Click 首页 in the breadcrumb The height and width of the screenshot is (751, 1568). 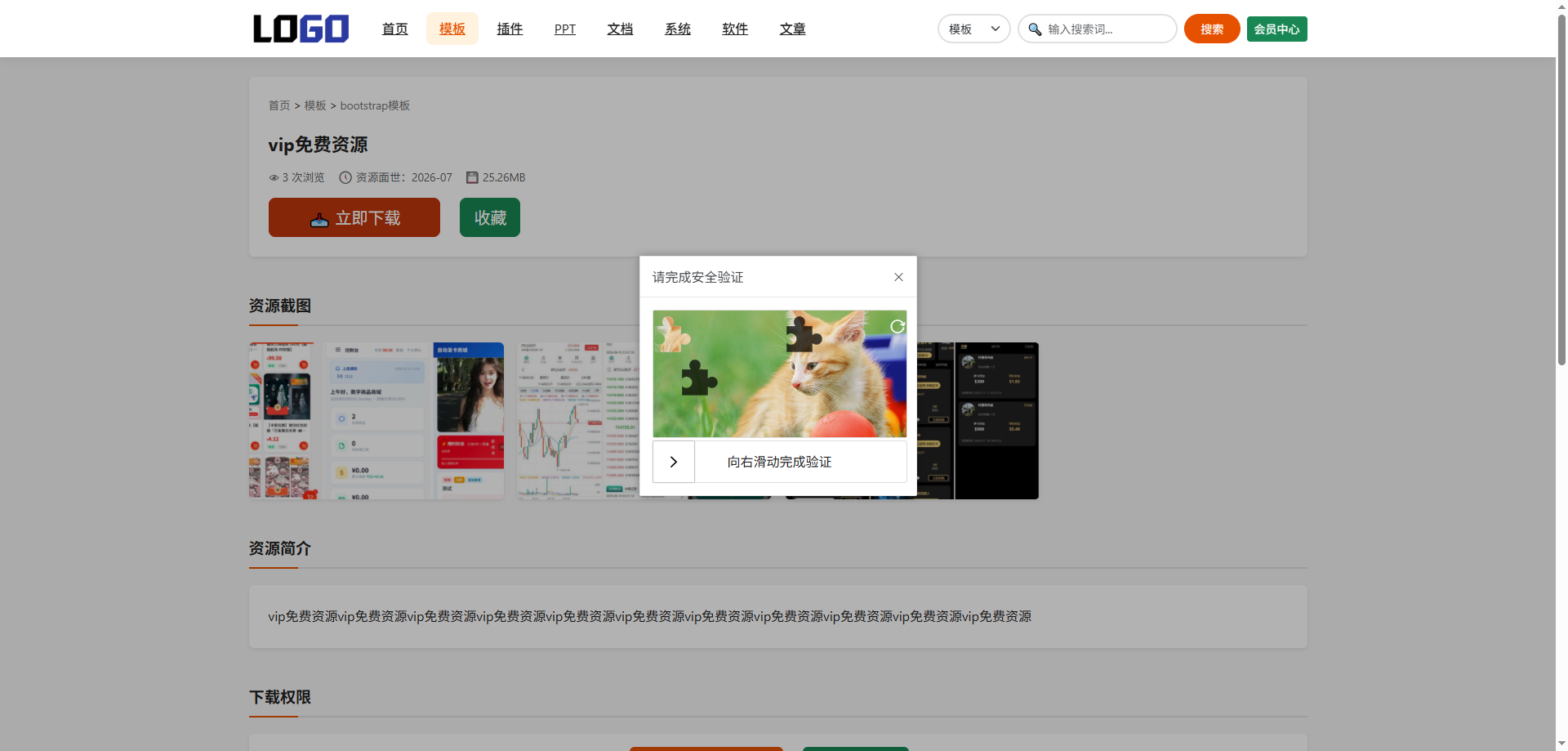pos(279,105)
